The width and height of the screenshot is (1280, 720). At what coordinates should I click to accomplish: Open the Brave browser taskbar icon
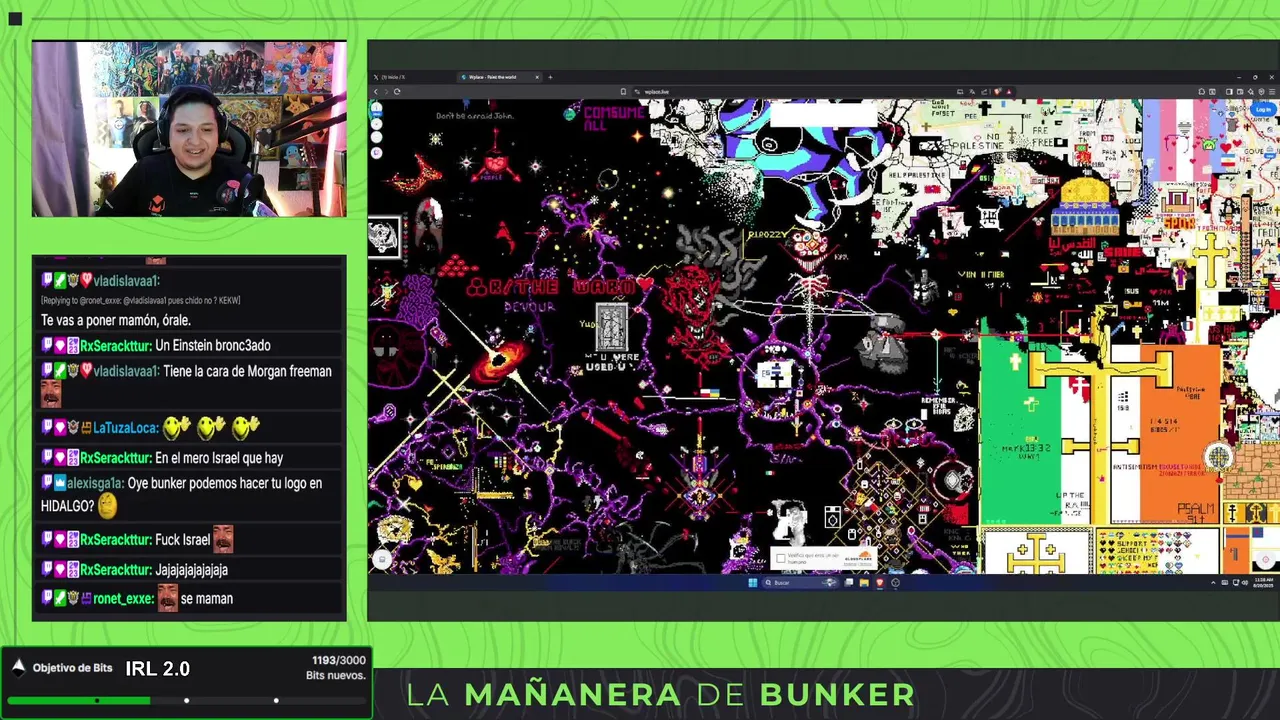point(880,582)
